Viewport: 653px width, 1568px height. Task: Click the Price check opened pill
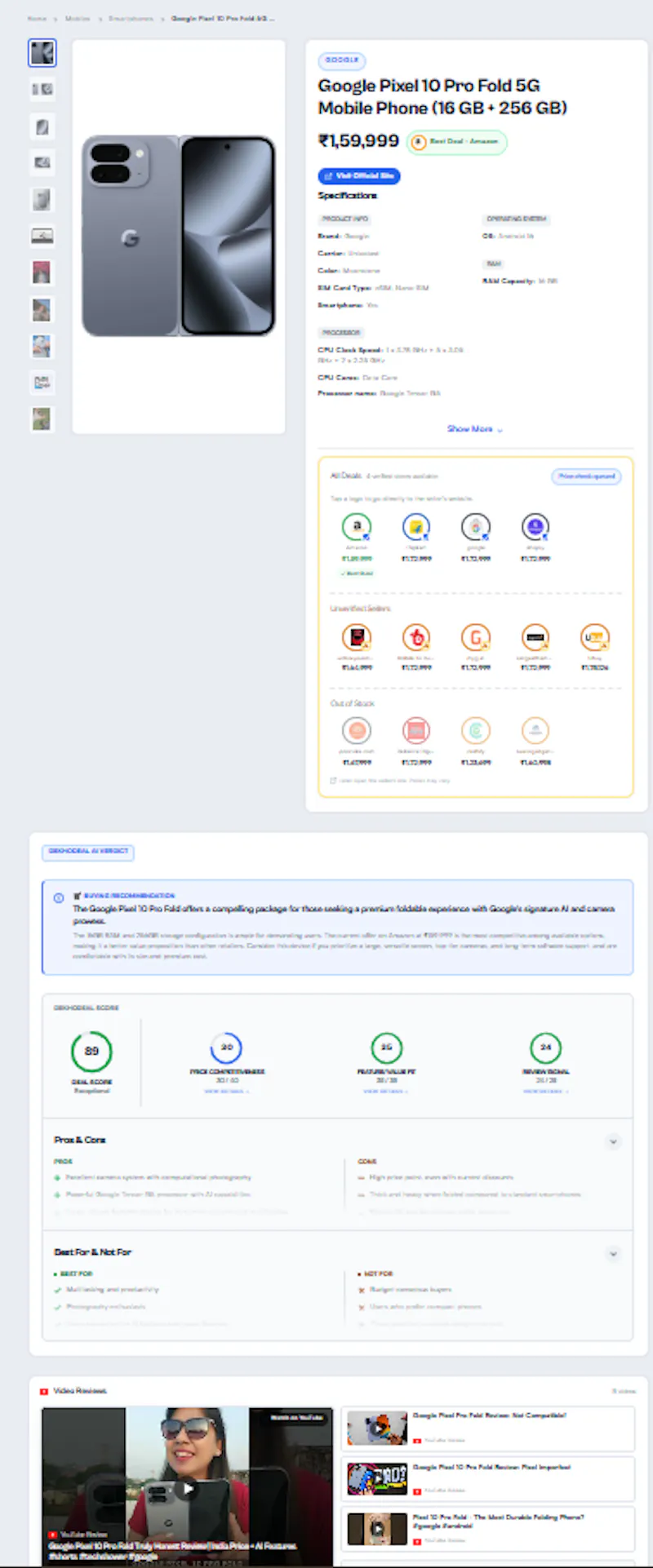(587, 476)
